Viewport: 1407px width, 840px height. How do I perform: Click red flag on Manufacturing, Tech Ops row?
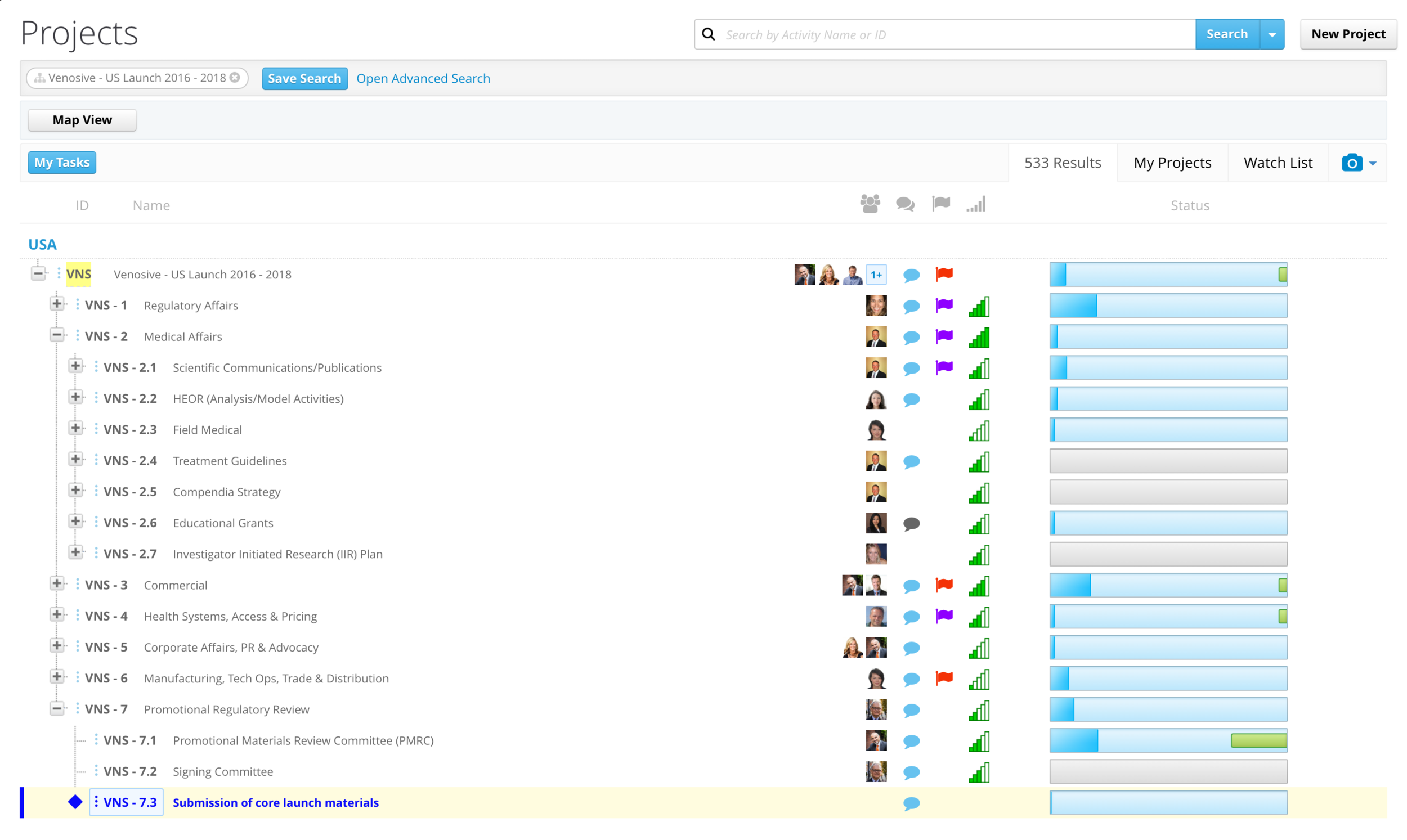[x=944, y=678]
